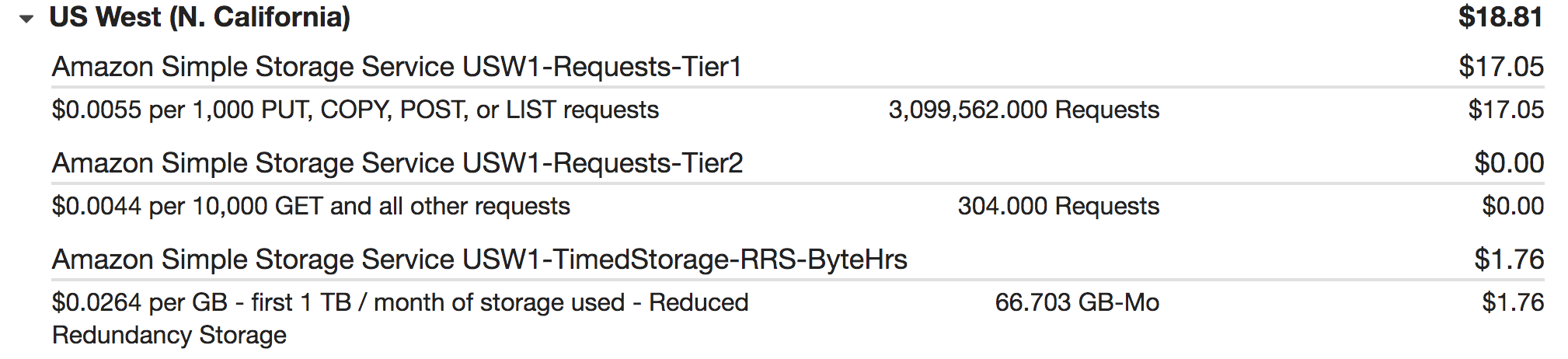Collapse the US West (N. California) section
This screenshot has height=359, width=1568.
pyautogui.click(x=27, y=19)
